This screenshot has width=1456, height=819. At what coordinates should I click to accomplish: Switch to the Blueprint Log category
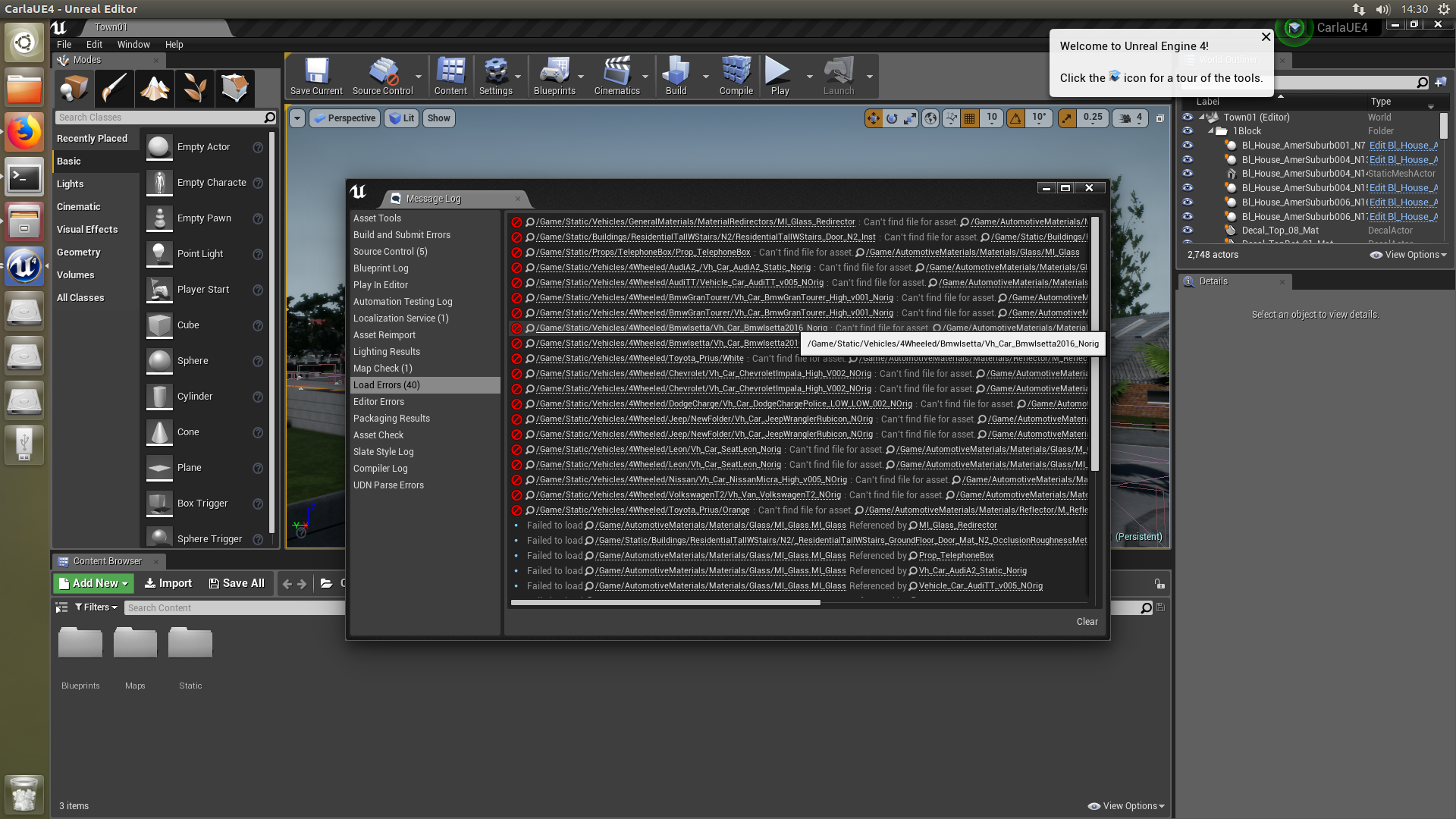point(381,268)
